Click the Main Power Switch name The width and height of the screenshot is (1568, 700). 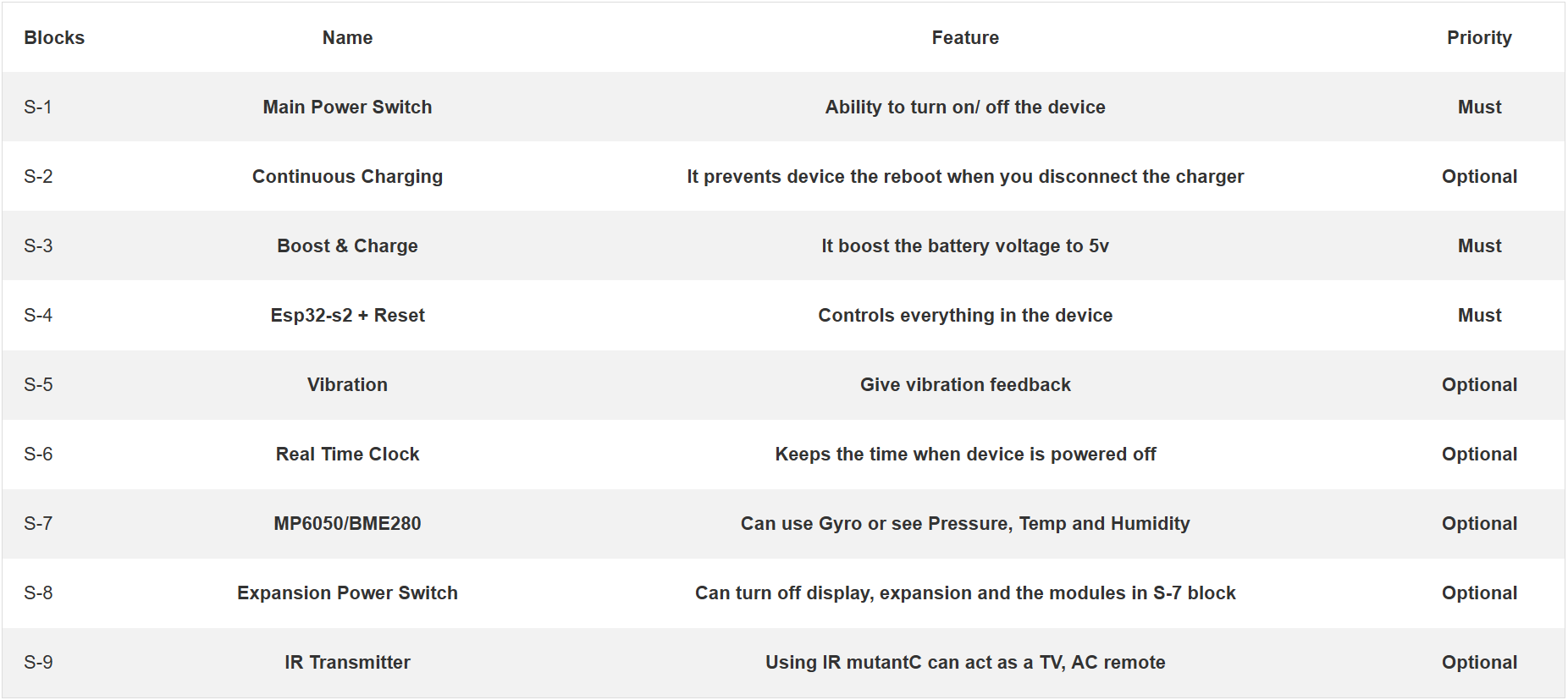point(347,107)
